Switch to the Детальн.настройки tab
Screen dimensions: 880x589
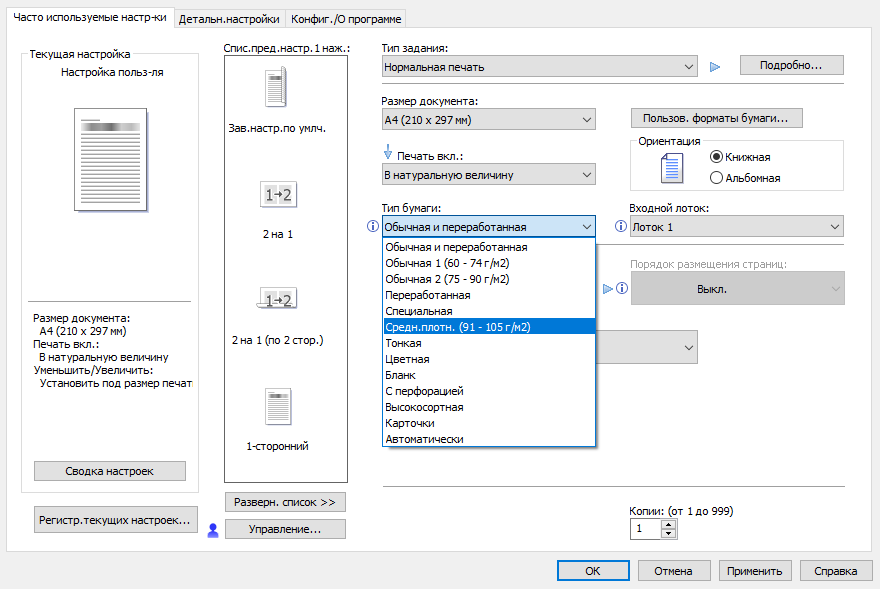pyautogui.click(x=229, y=19)
